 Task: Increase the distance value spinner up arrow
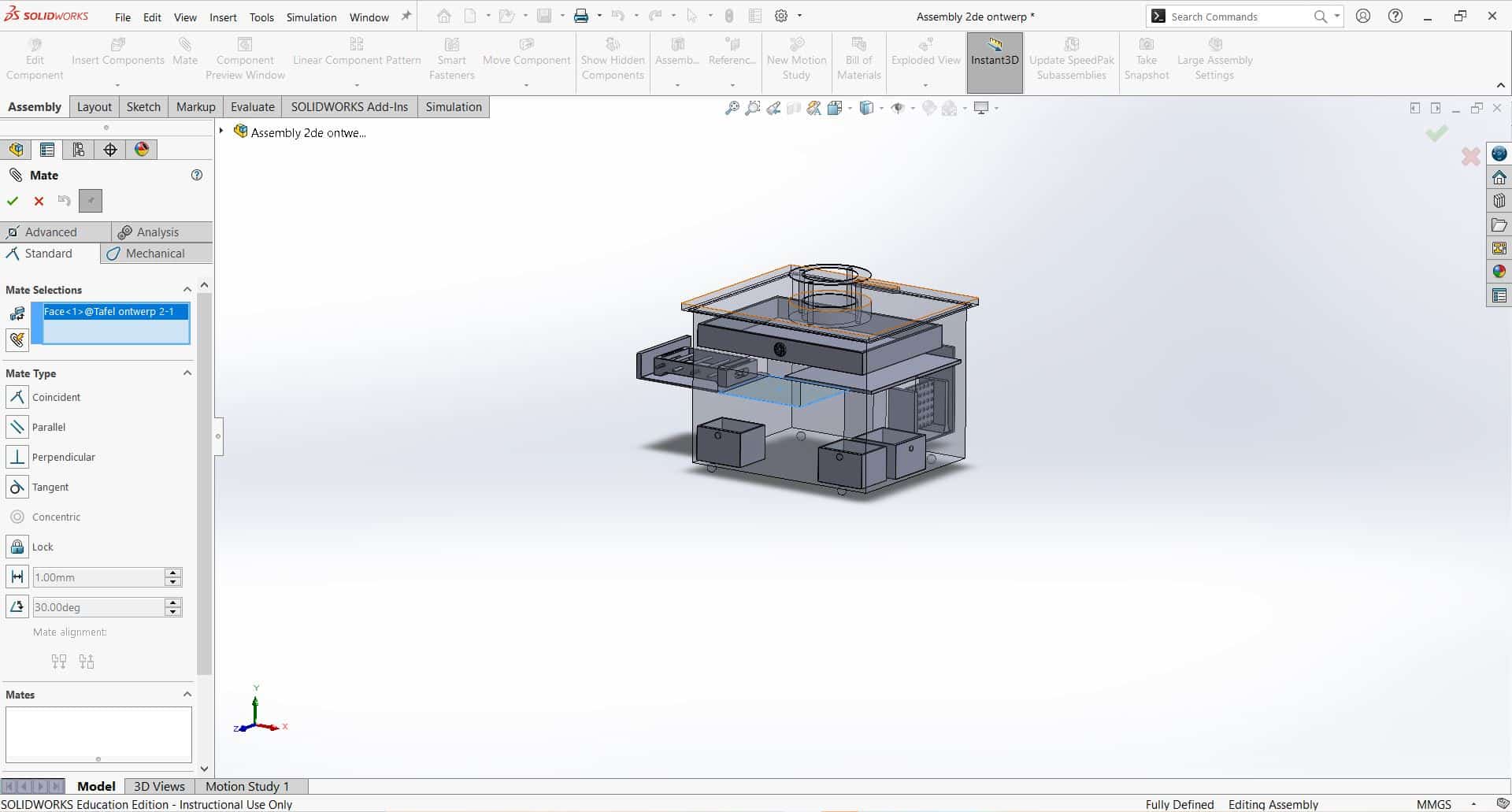[173, 573]
